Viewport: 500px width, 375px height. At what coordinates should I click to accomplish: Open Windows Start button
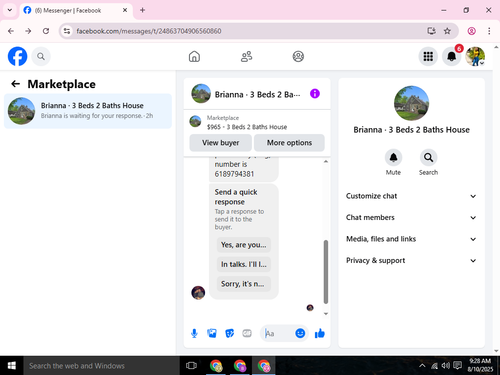[x=11, y=366]
